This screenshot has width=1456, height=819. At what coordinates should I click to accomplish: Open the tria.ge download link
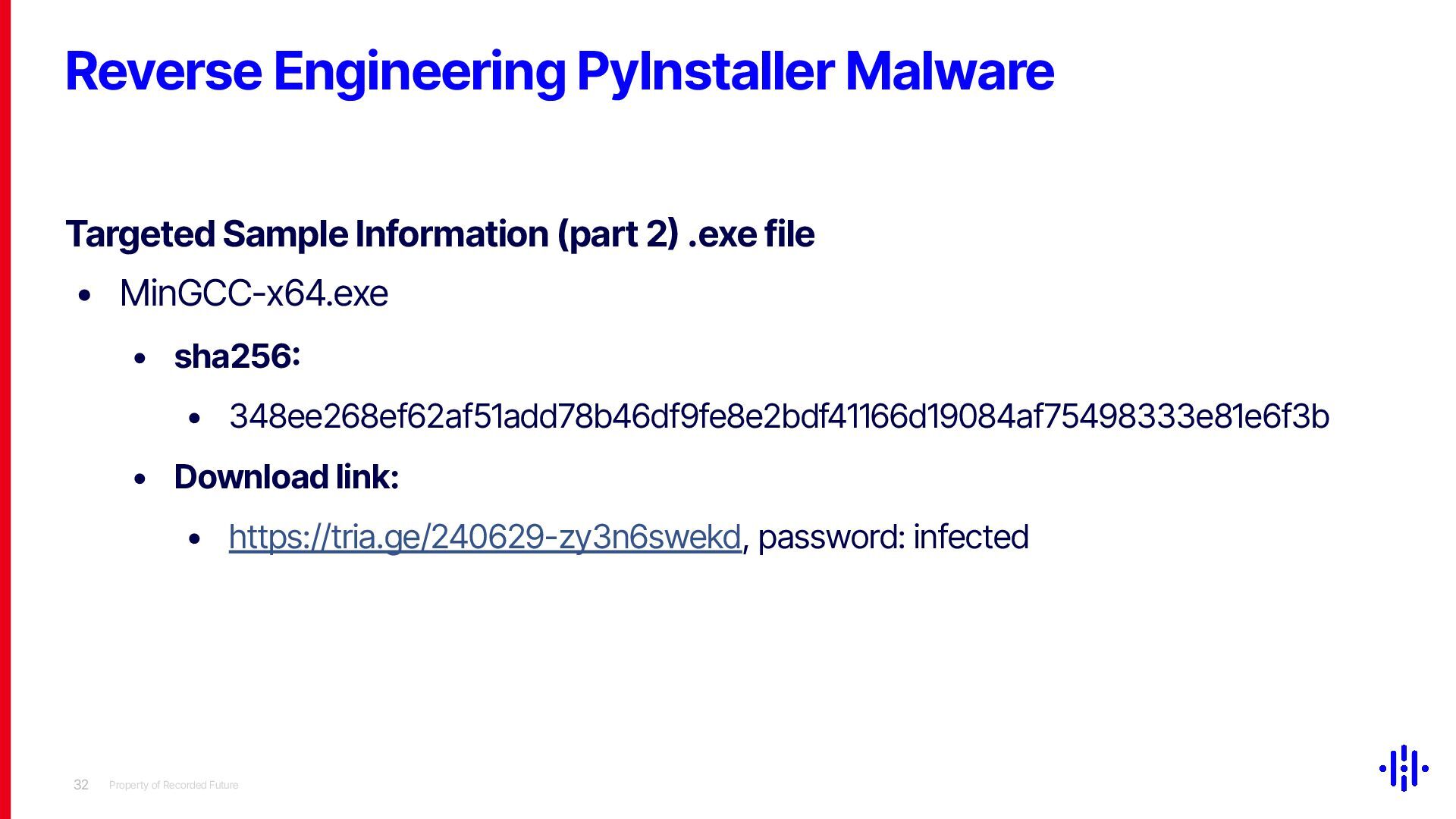[485, 537]
